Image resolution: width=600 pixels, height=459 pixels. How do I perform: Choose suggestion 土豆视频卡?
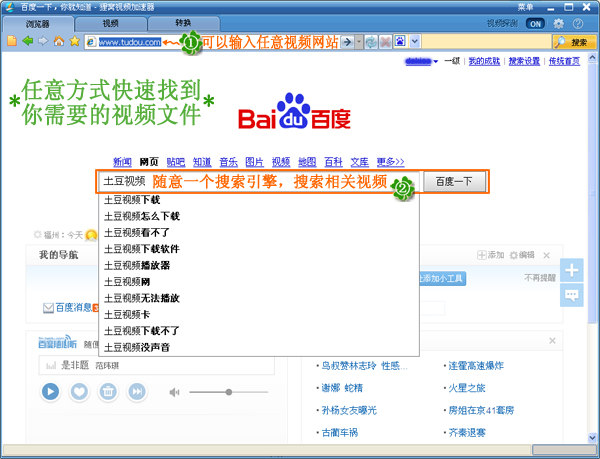coord(259,315)
